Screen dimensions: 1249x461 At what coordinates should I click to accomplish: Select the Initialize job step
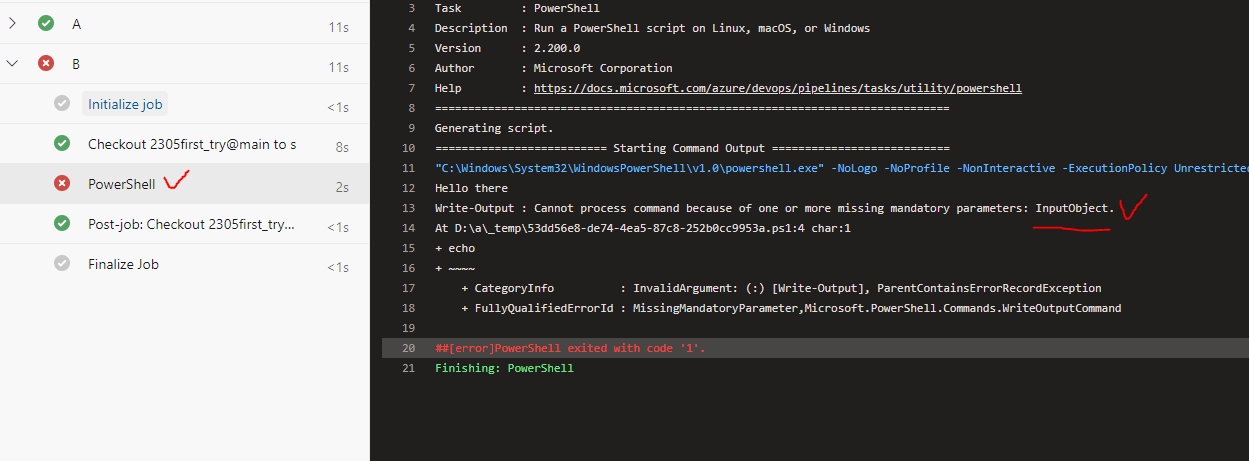tap(125, 104)
